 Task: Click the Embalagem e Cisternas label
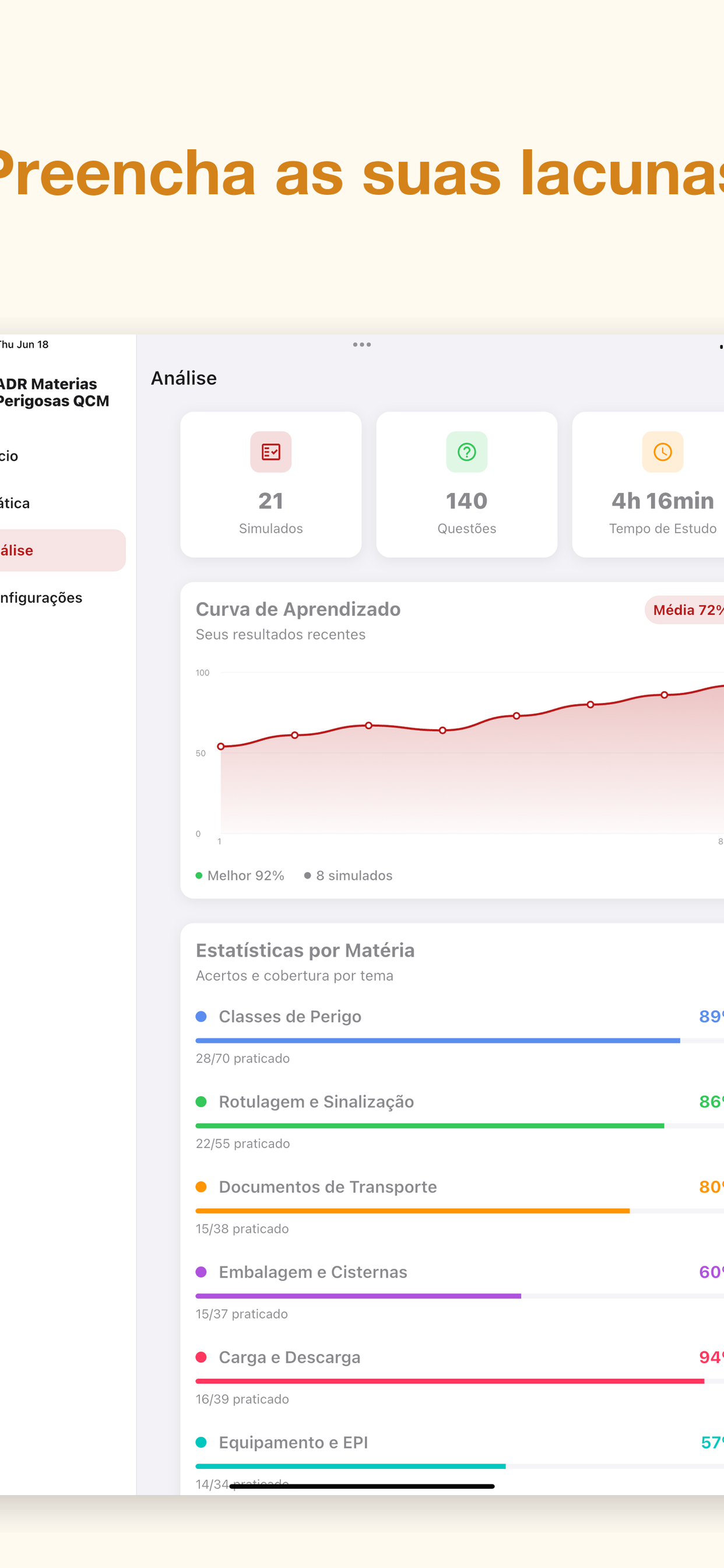tap(314, 1272)
